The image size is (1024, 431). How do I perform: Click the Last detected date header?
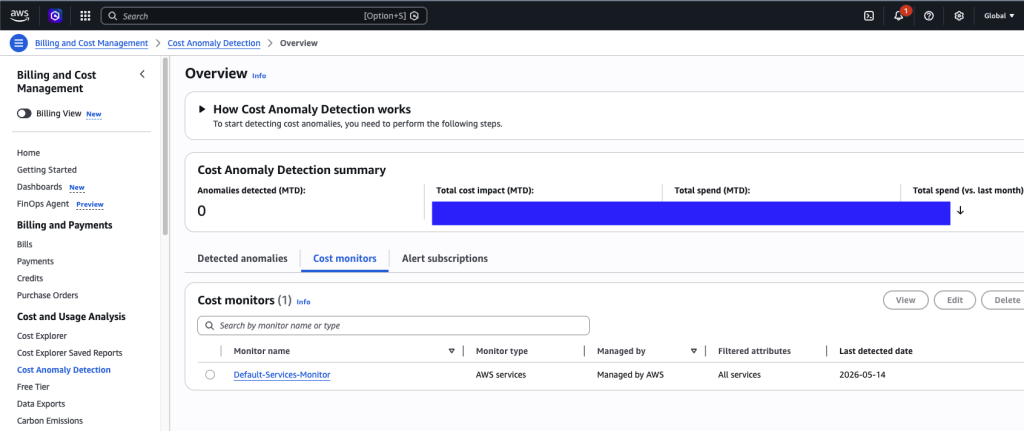[x=876, y=351]
